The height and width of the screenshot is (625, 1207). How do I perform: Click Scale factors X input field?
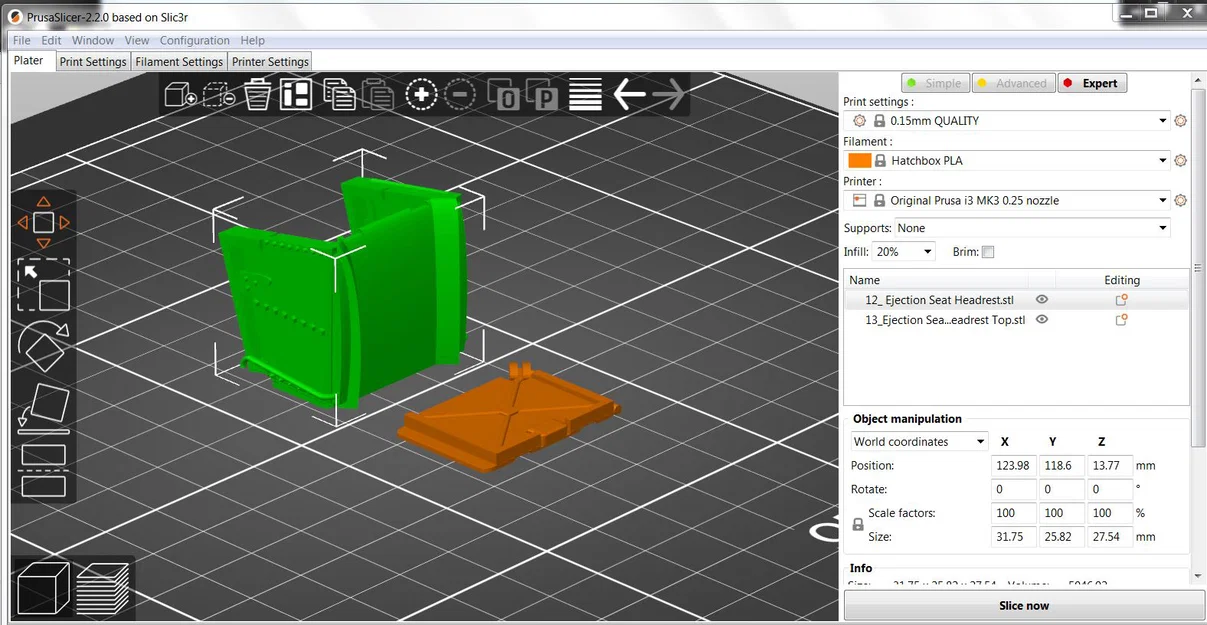[1013, 513]
